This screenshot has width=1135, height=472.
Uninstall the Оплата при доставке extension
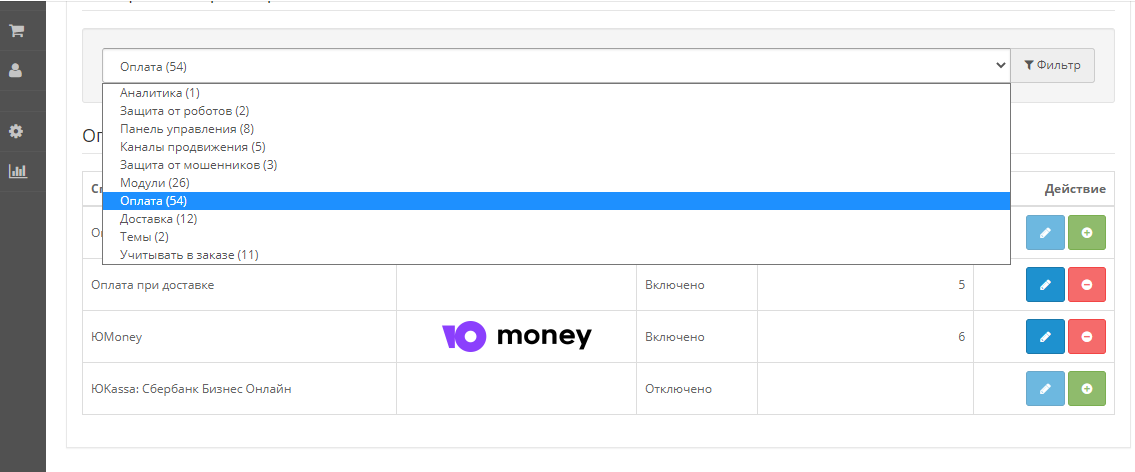pyautogui.click(x=1087, y=285)
